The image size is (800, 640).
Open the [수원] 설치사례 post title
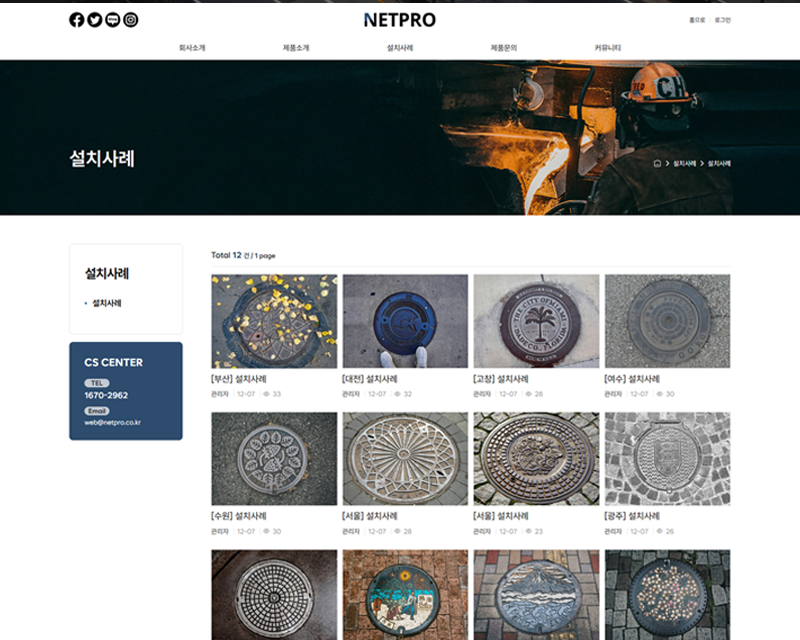pos(239,516)
